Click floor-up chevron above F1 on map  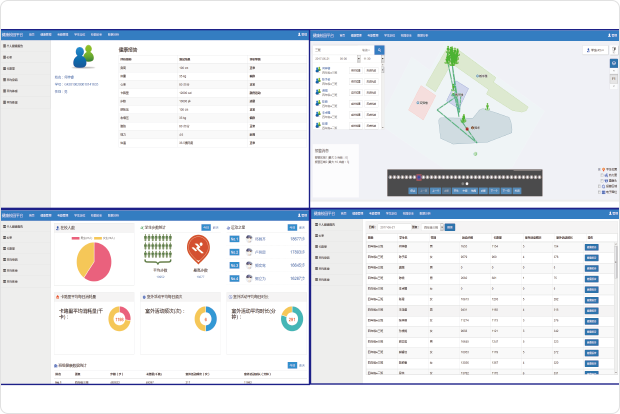[614, 73]
